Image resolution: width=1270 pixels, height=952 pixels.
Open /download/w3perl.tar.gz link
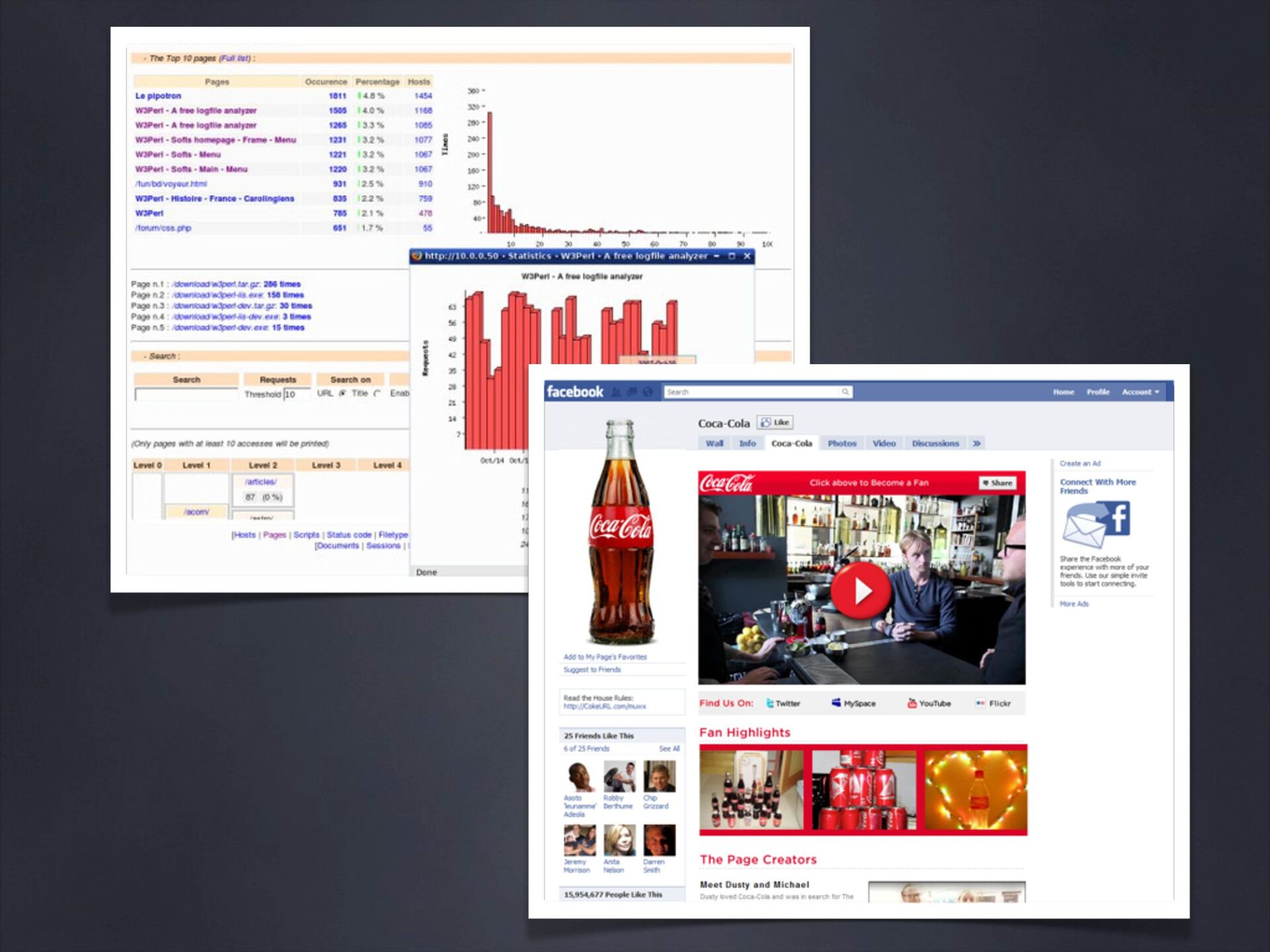(x=217, y=284)
